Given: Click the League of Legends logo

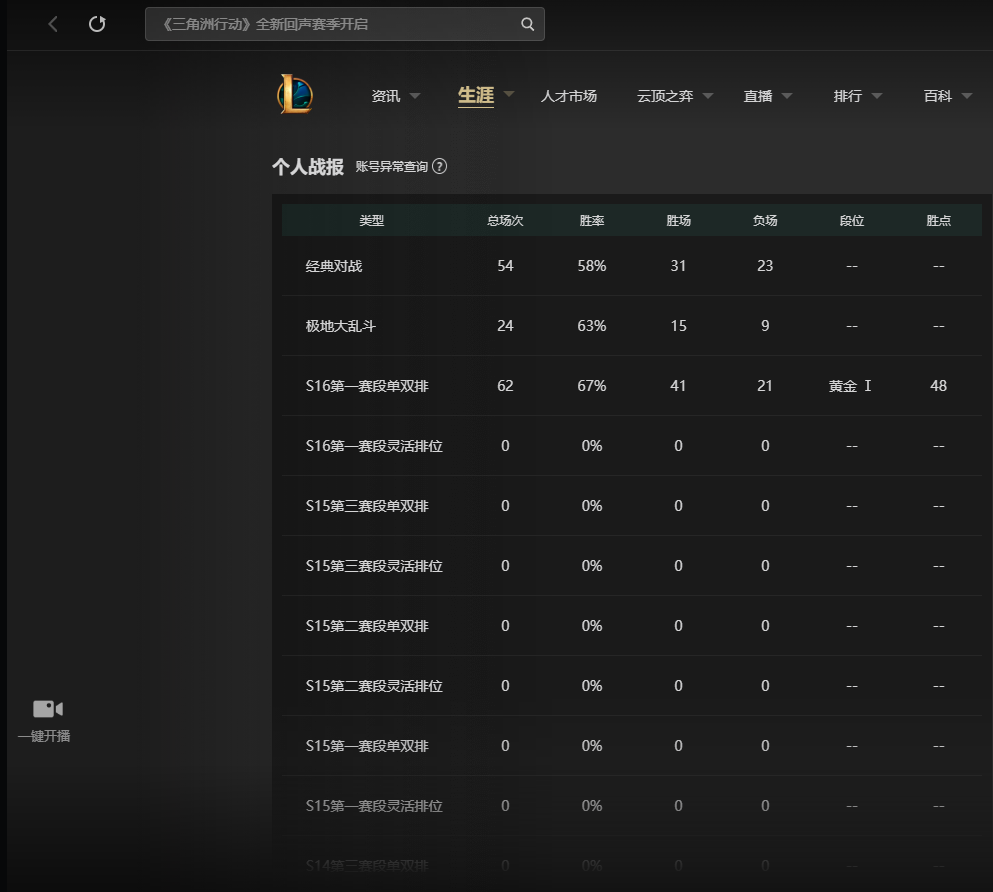Looking at the screenshot, I should click(x=295, y=95).
